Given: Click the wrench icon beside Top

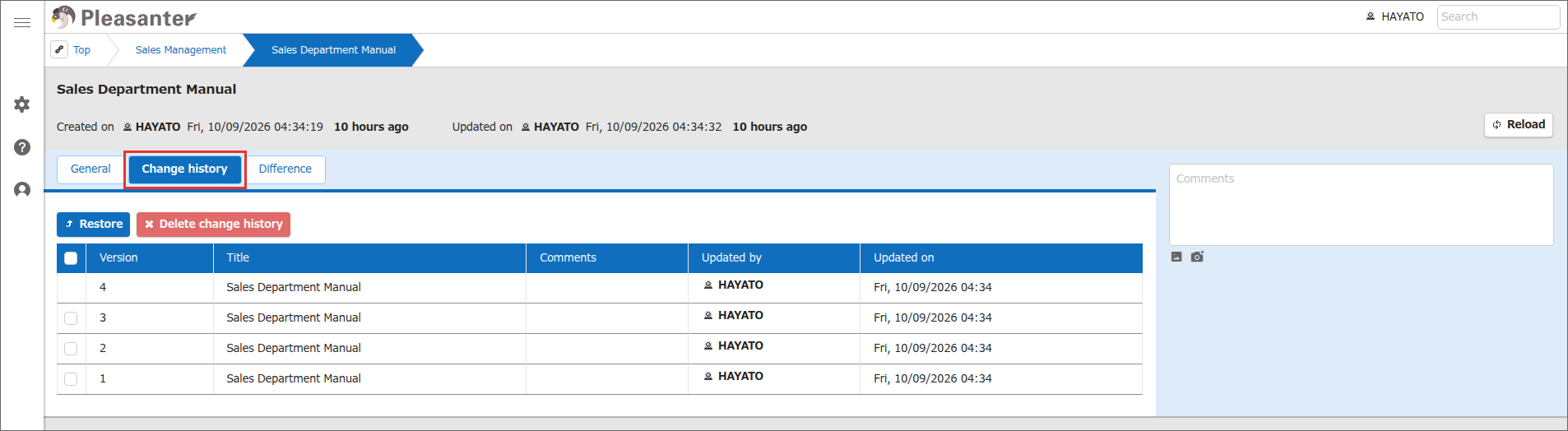Looking at the screenshot, I should click(59, 49).
